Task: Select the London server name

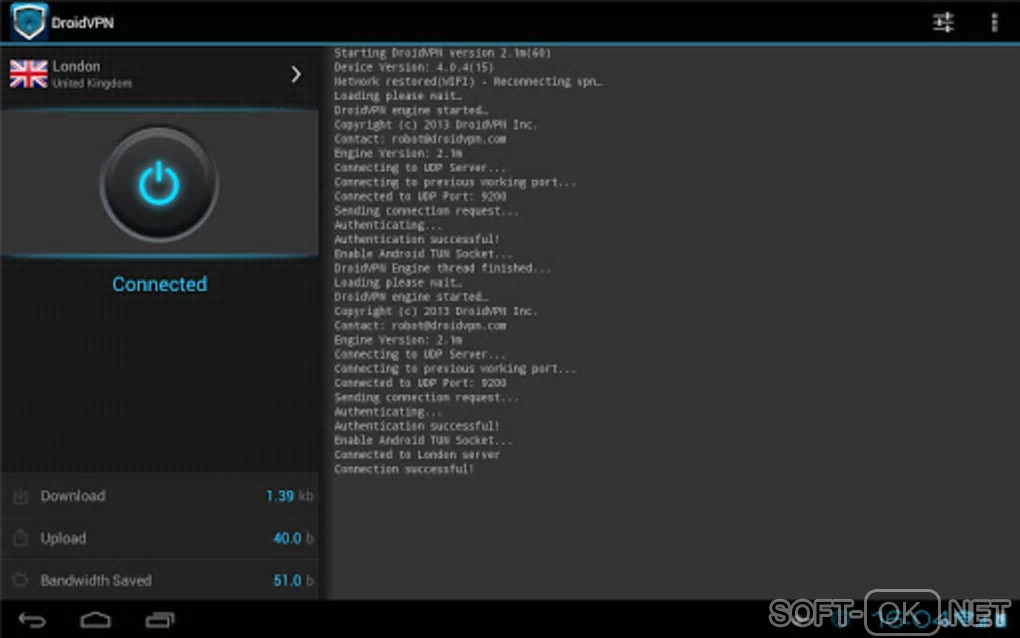Action: pos(76,66)
